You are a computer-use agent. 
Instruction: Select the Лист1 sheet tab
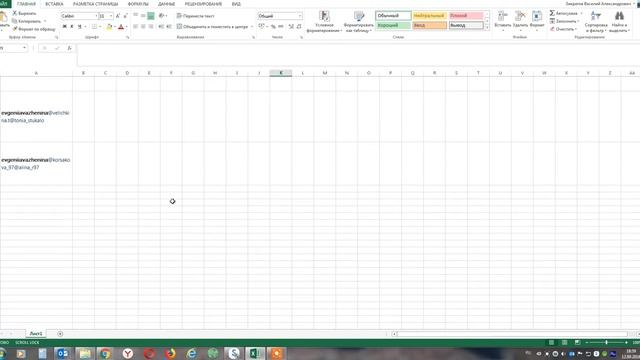(x=36, y=333)
